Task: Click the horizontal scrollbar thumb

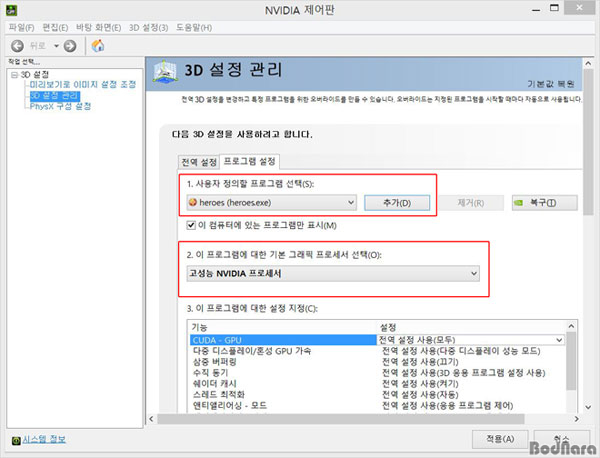Action: click(341, 419)
